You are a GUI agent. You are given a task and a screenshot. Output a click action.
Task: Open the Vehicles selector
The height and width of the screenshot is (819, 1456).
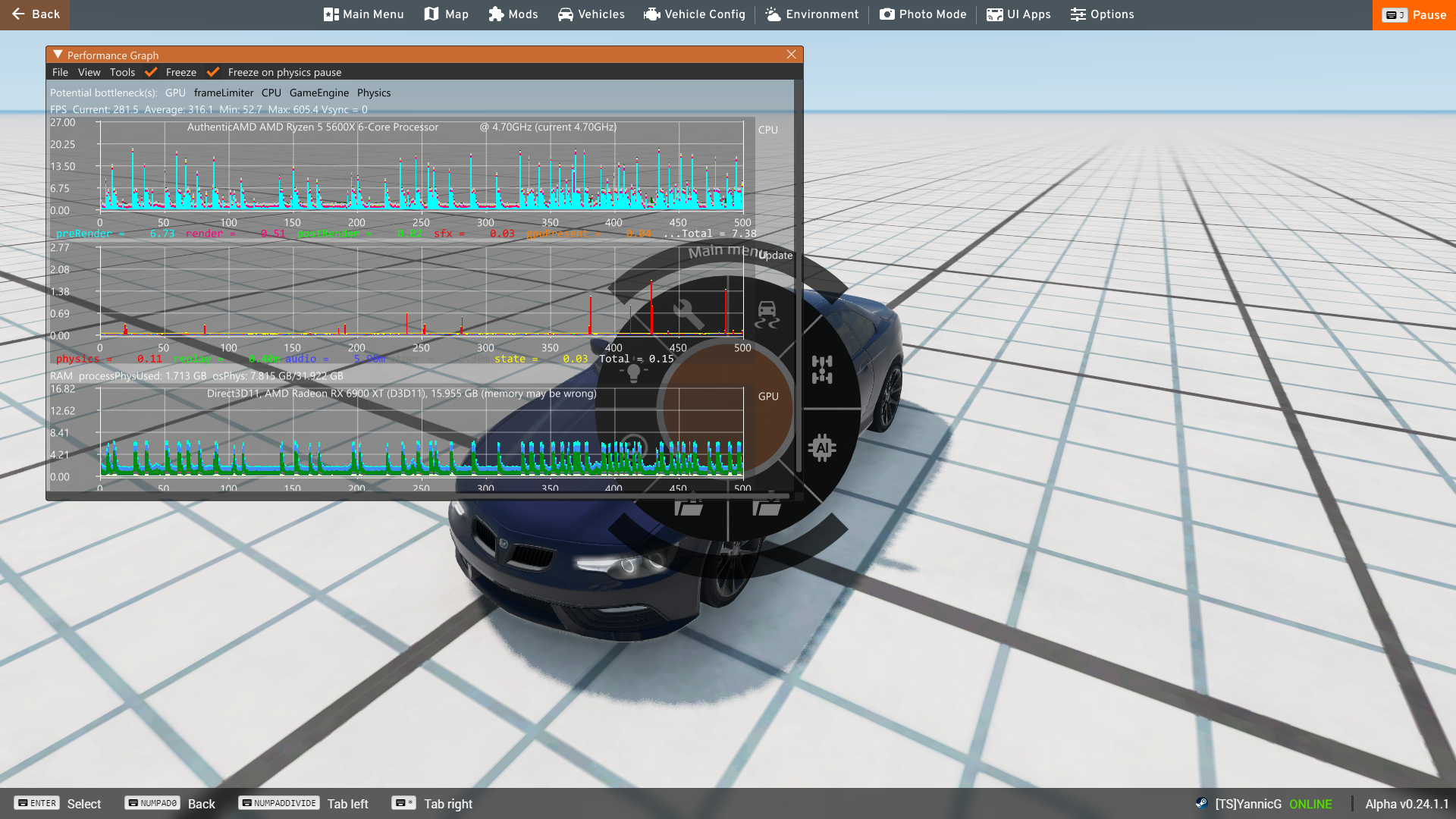(591, 14)
